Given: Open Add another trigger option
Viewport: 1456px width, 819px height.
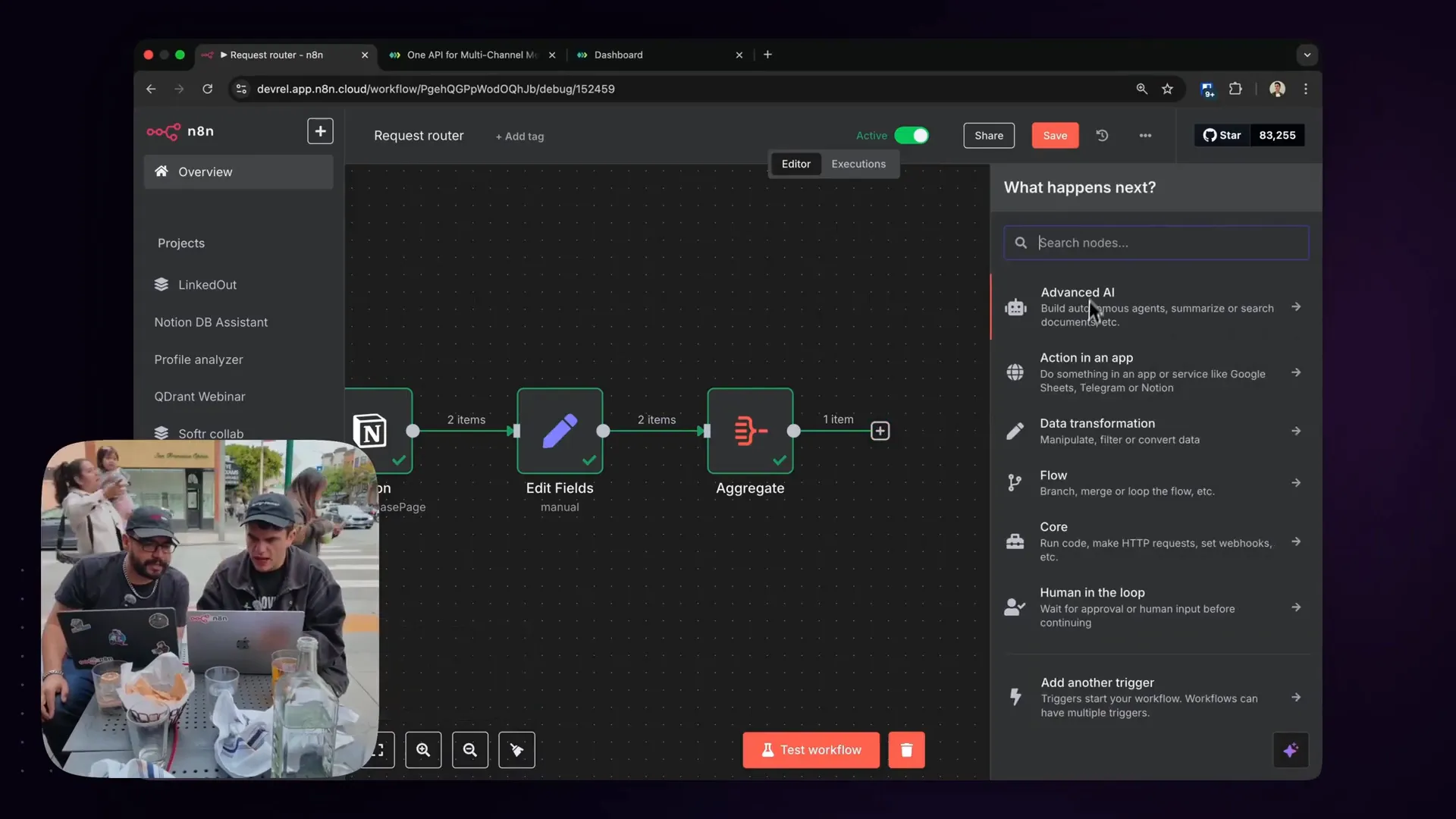Looking at the screenshot, I should pos(1156,697).
